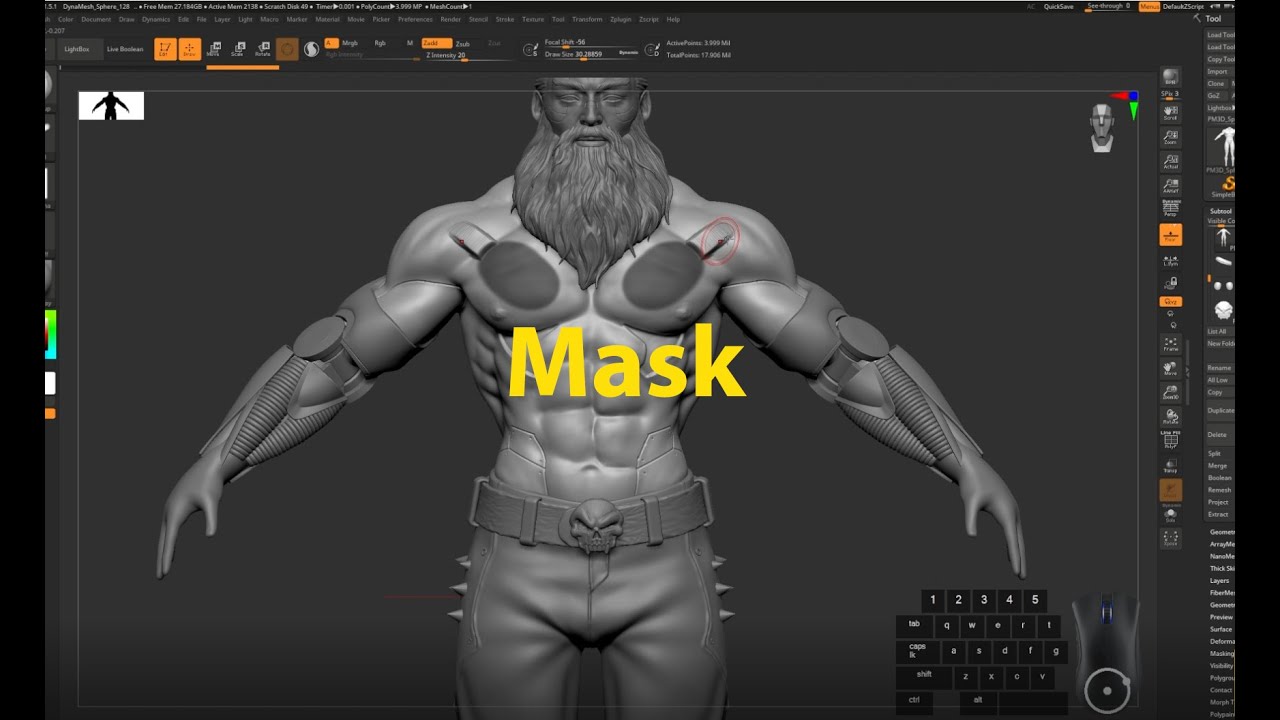The width and height of the screenshot is (1280, 720).
Task: Select the Scale transform icon
Action: [237, 49]
